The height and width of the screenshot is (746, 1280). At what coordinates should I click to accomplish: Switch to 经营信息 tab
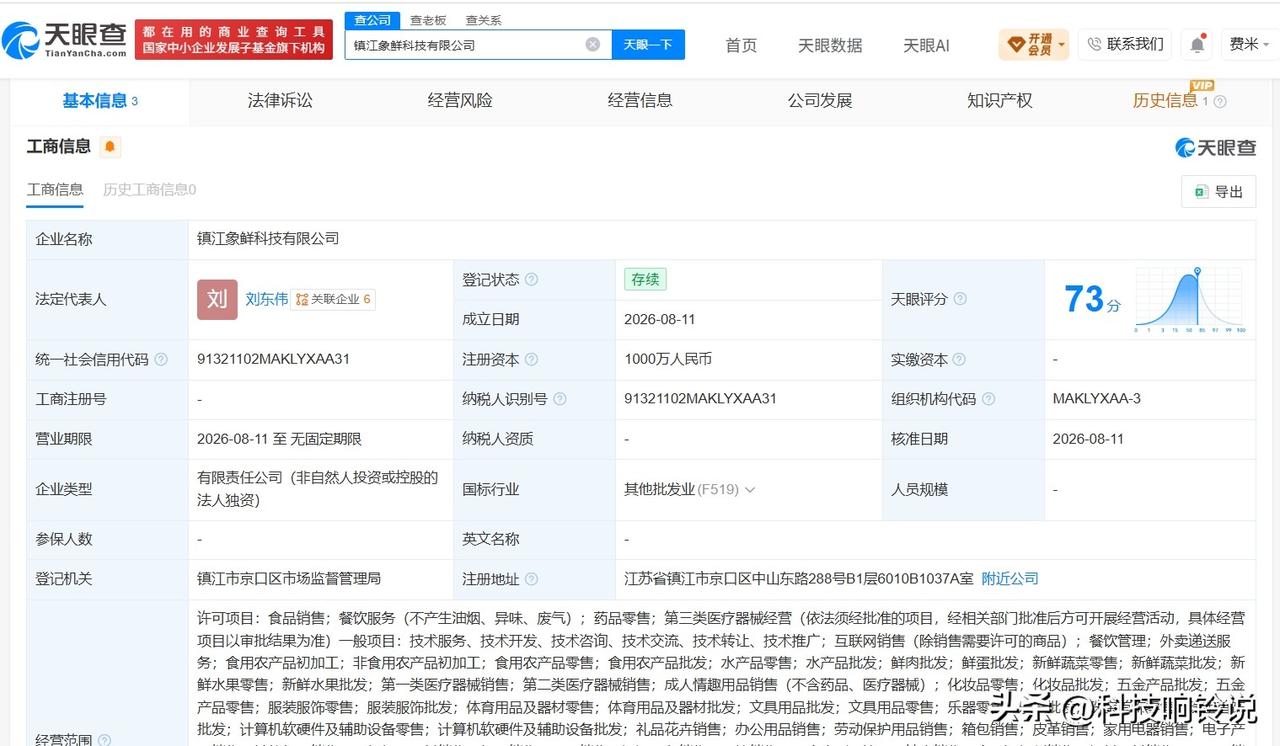640,100
